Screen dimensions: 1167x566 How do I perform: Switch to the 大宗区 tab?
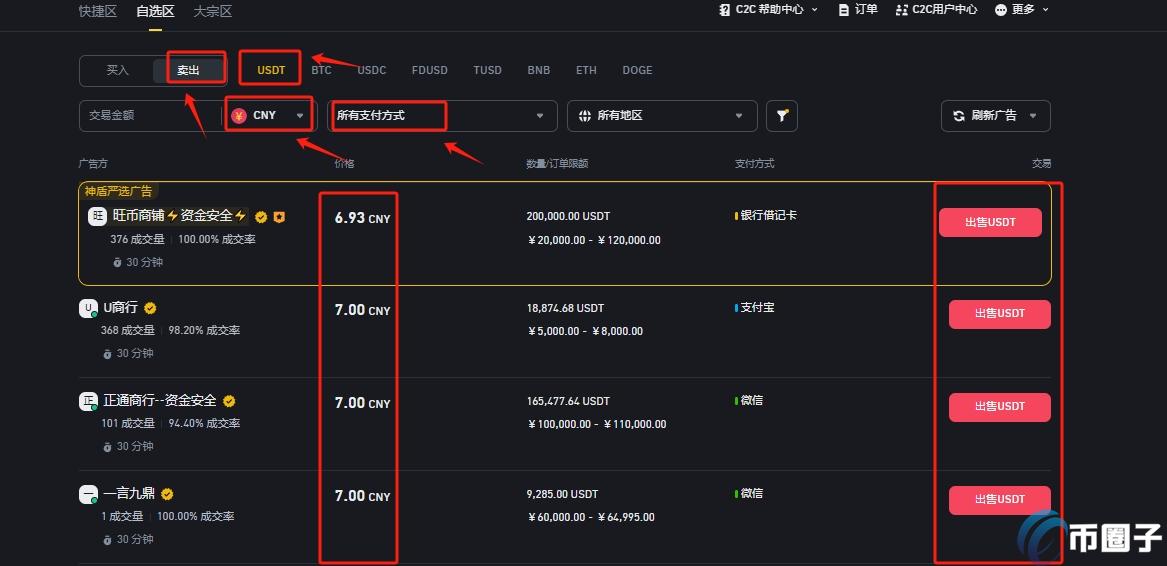(213, 11)
